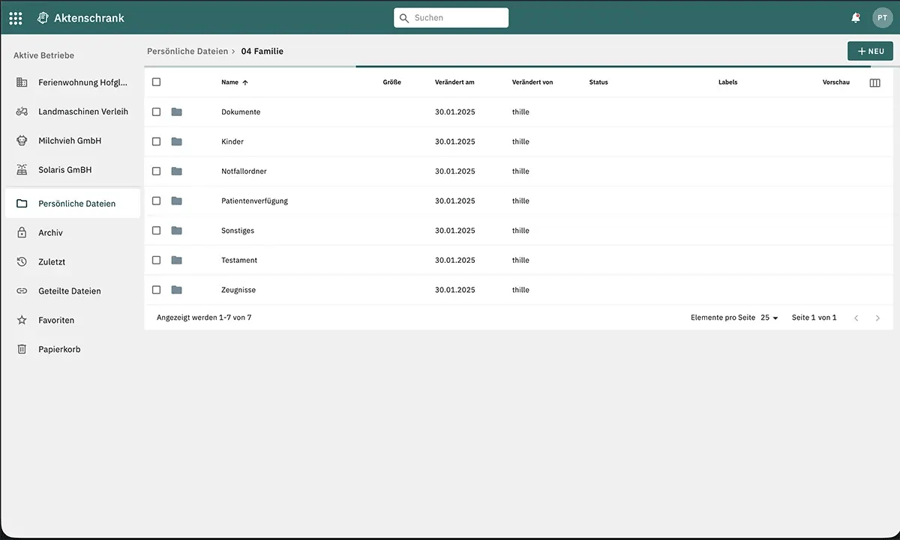Click the Suchen search field

click(x=451, y=18)
